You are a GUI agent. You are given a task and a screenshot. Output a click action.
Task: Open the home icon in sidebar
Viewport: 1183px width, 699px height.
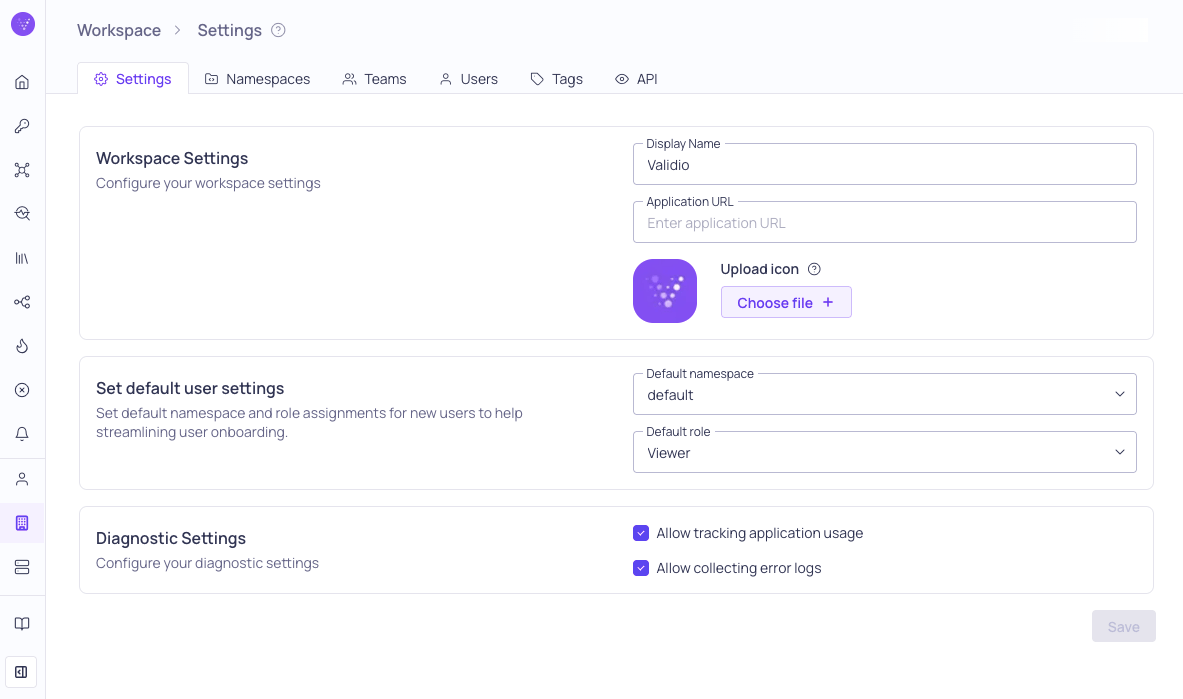click(x=22, y=82)
